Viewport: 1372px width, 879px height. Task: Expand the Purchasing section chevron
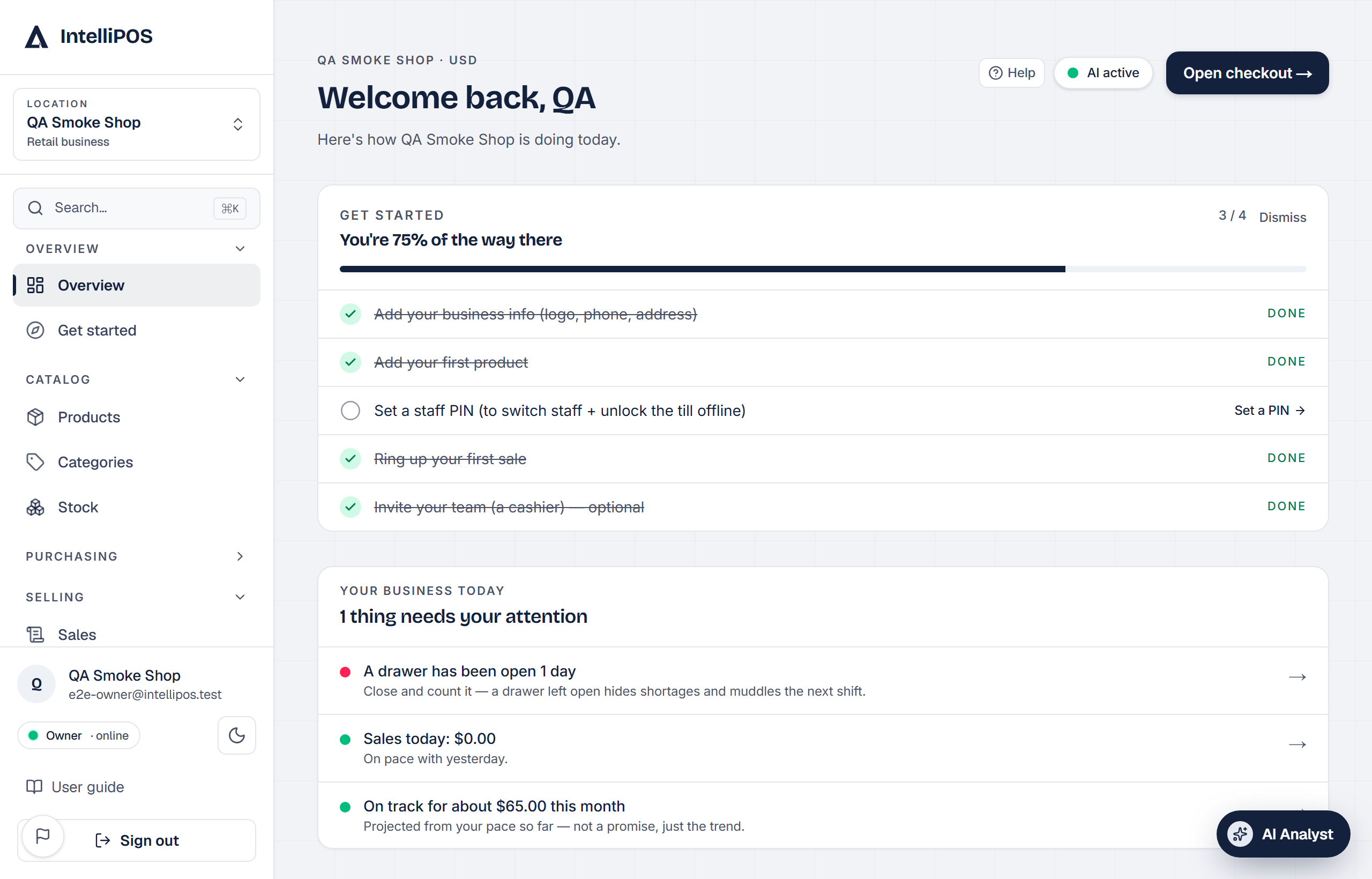[x=240, y=556]
